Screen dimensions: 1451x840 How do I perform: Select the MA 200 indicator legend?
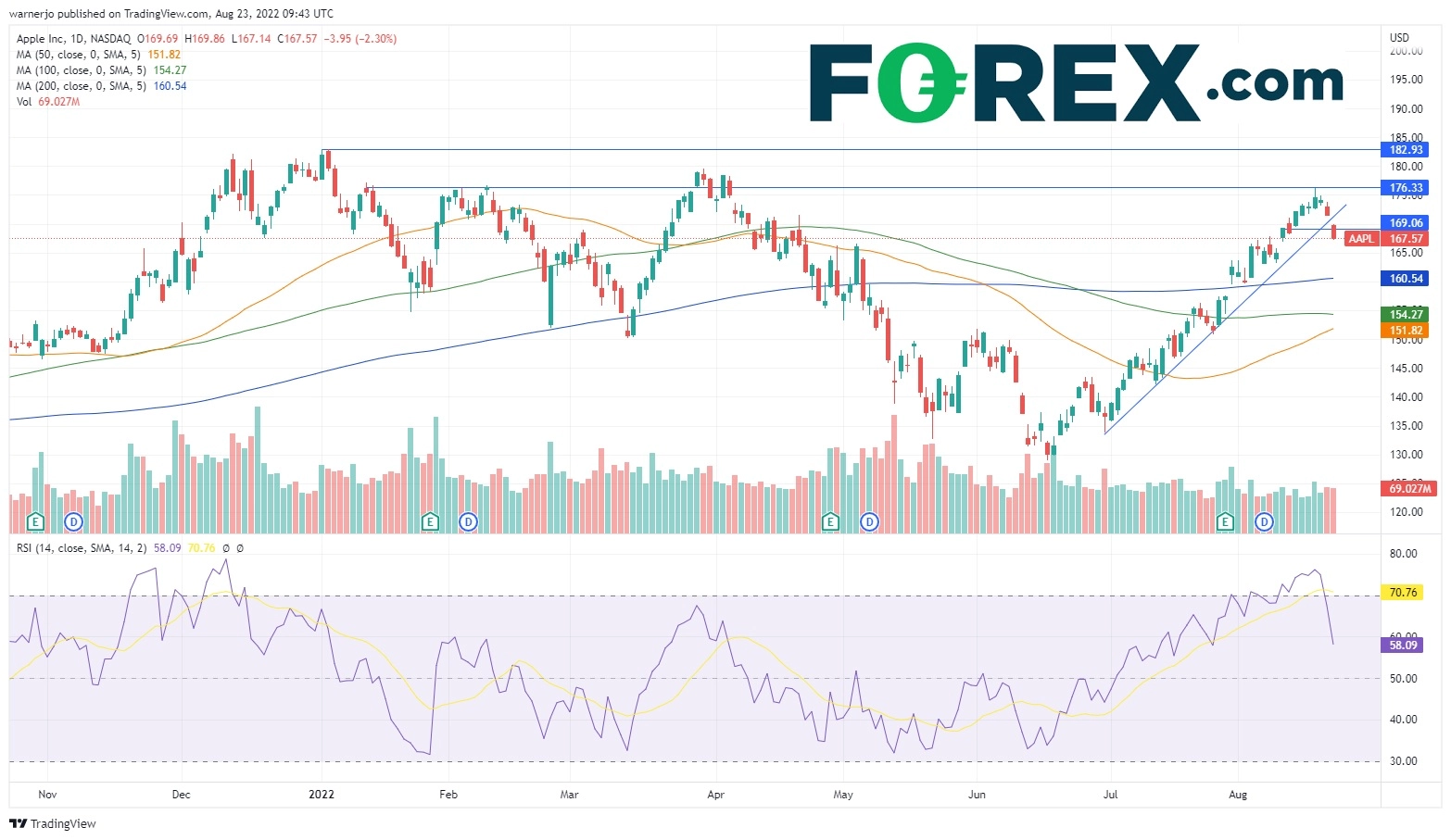tap(83, 86)
